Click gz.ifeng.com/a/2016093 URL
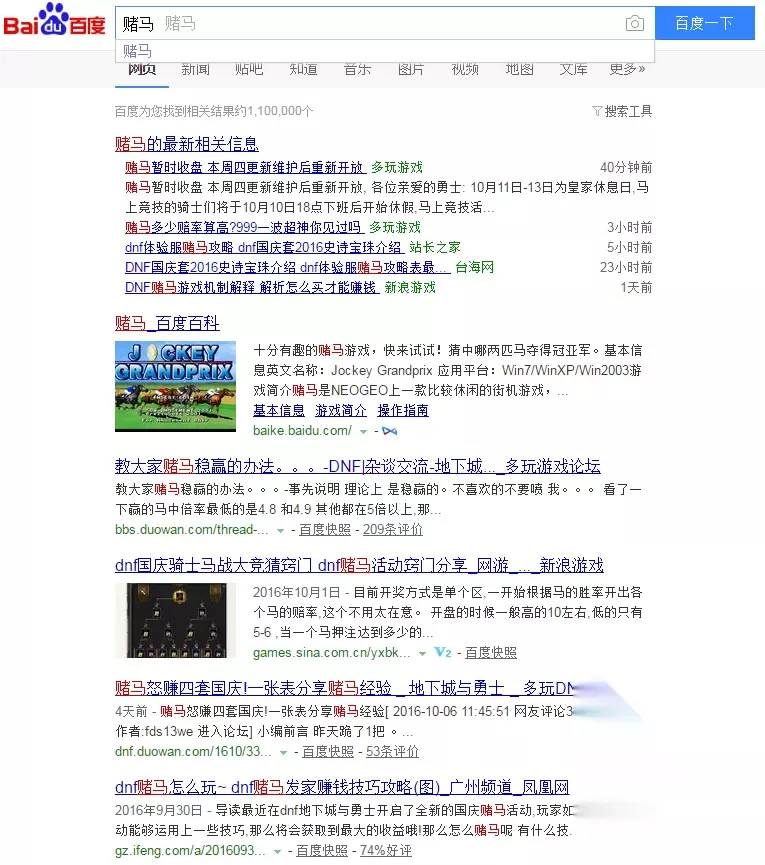Image resolution: width=765 pixels, height=865 pixels. click(190, 851)
